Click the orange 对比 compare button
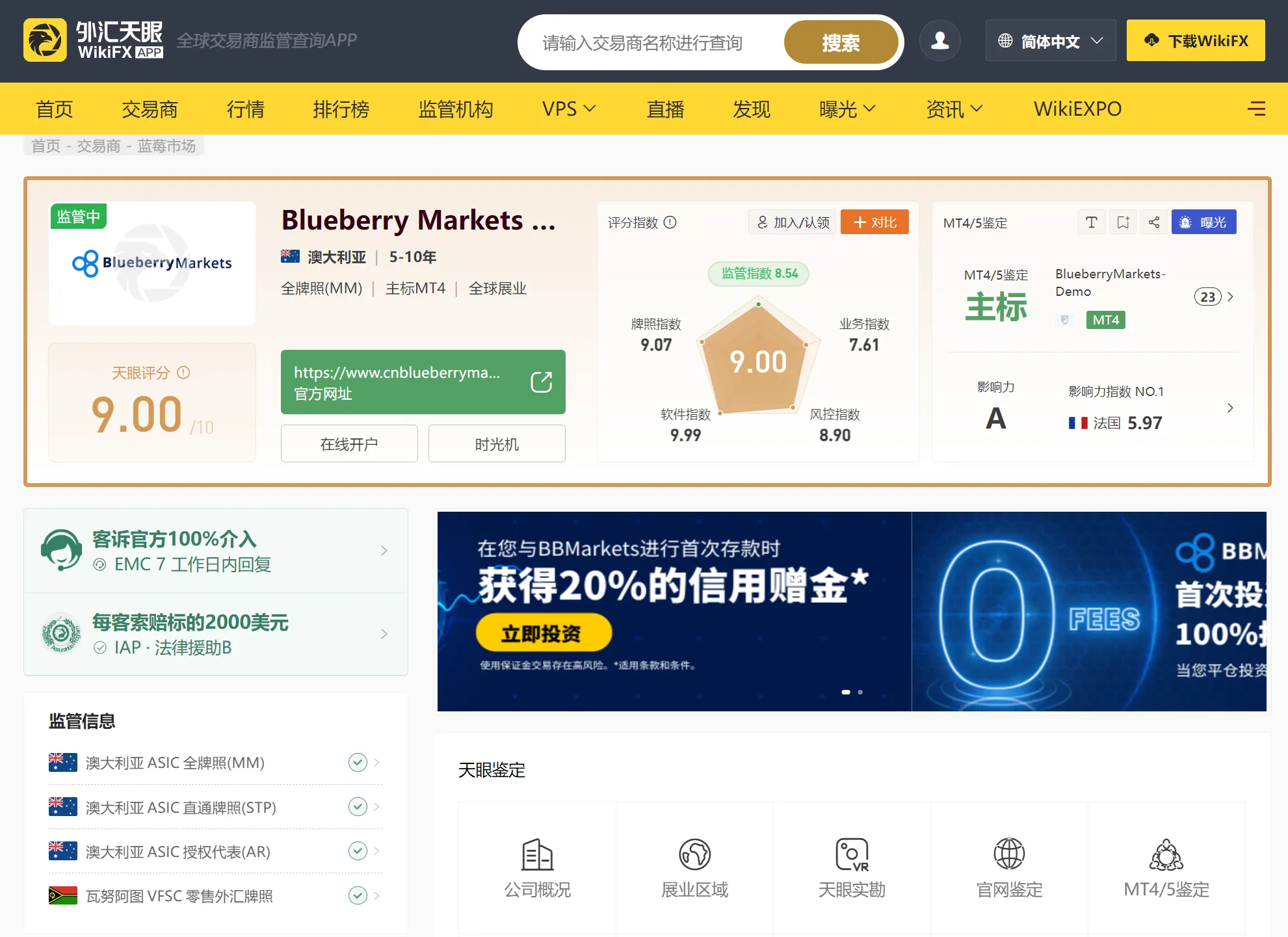Viewport: 1288px width, 937px height. click(874, 222)
